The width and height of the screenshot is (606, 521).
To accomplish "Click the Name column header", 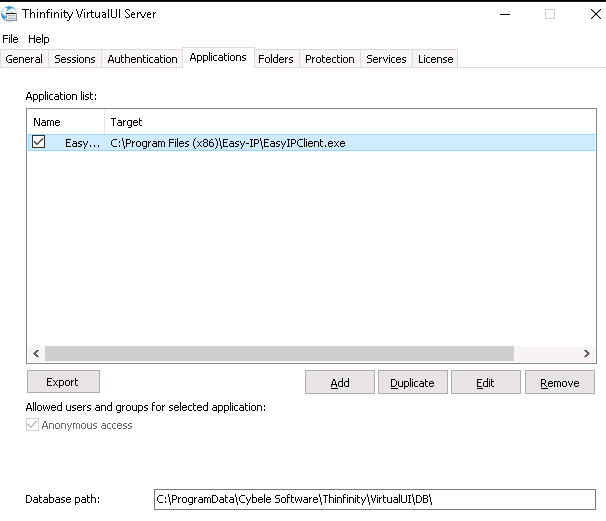I will (x=66, y=122).
